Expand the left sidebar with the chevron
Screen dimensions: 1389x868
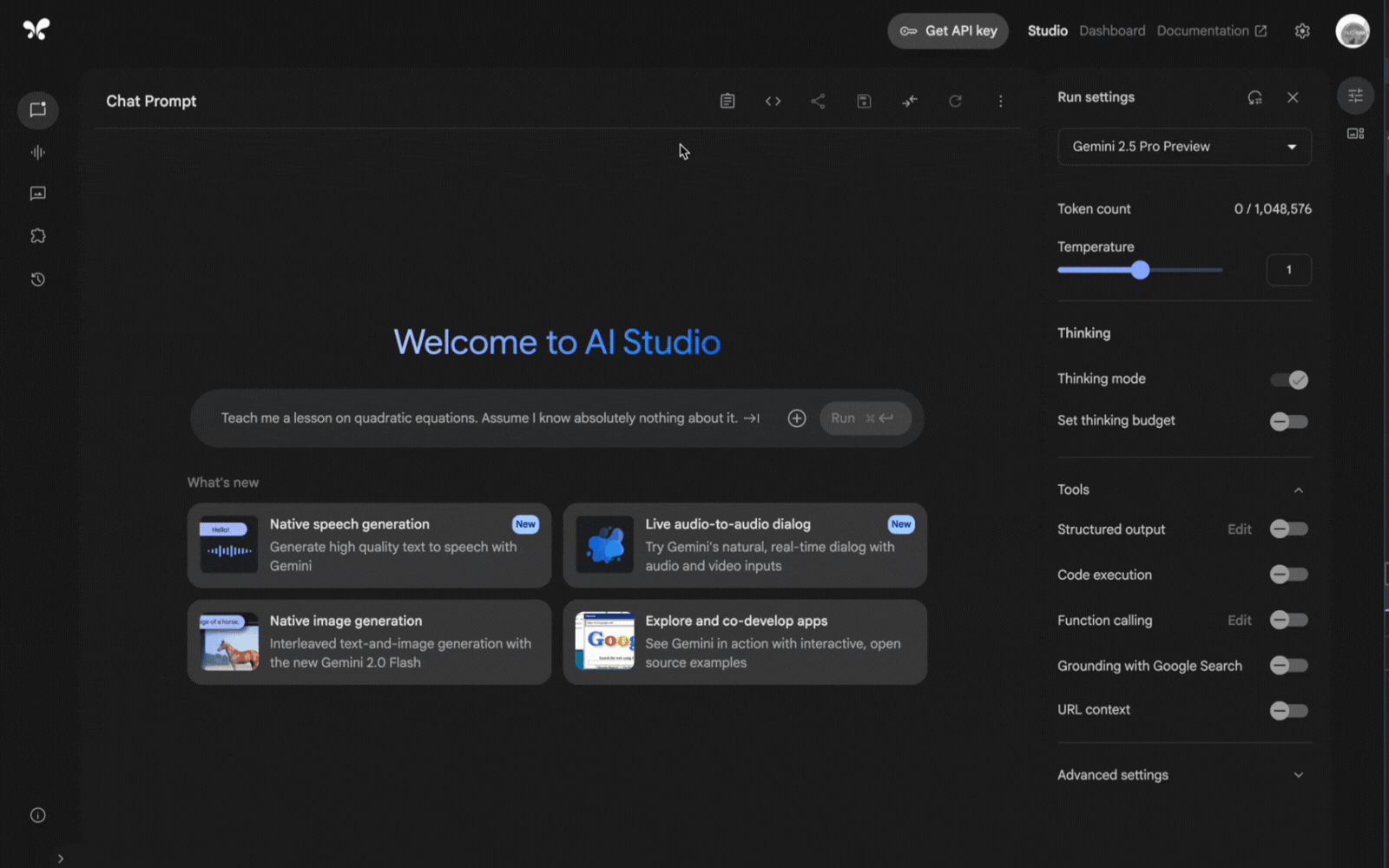60,858
